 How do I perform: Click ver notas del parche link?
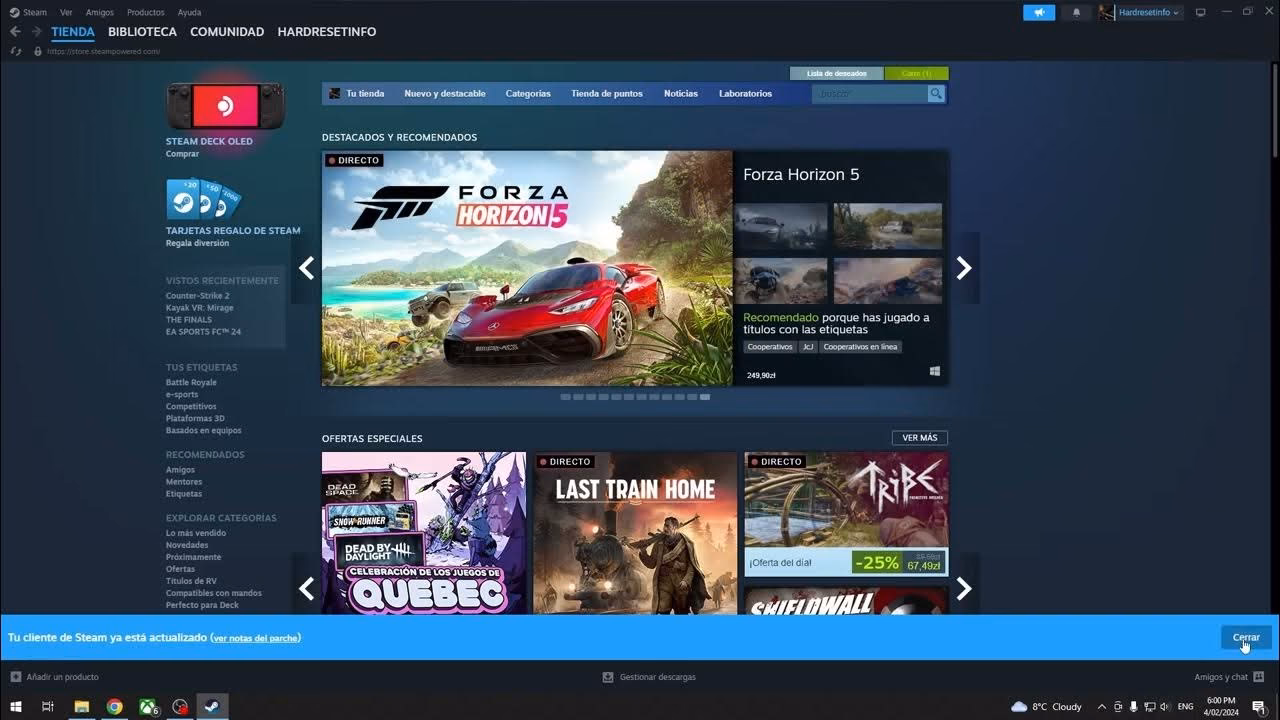click(255, 638)
